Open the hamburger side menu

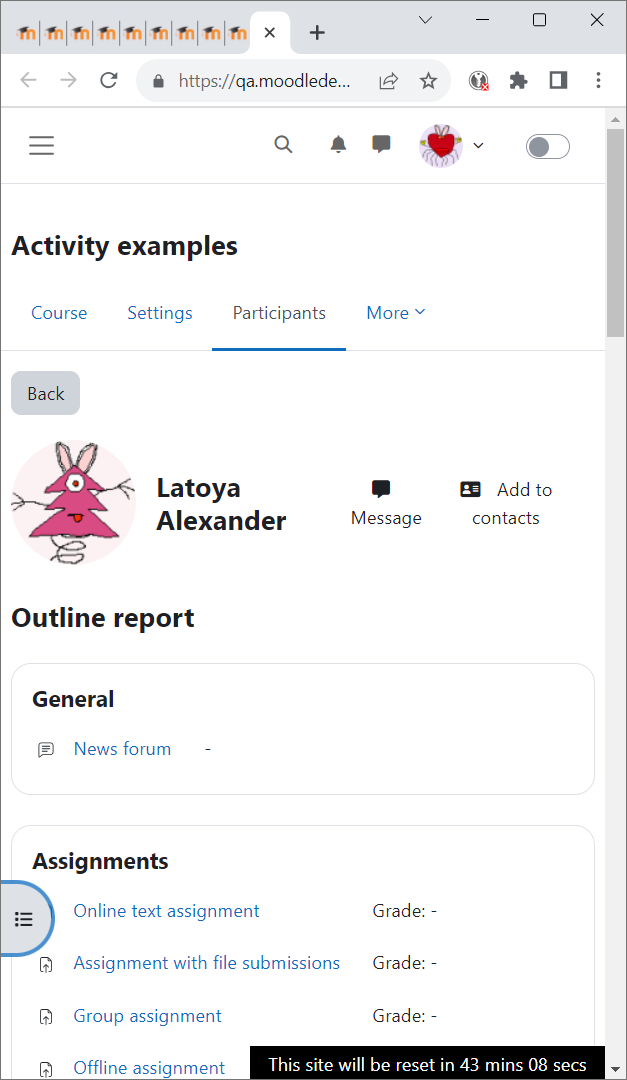coord(41,145)
